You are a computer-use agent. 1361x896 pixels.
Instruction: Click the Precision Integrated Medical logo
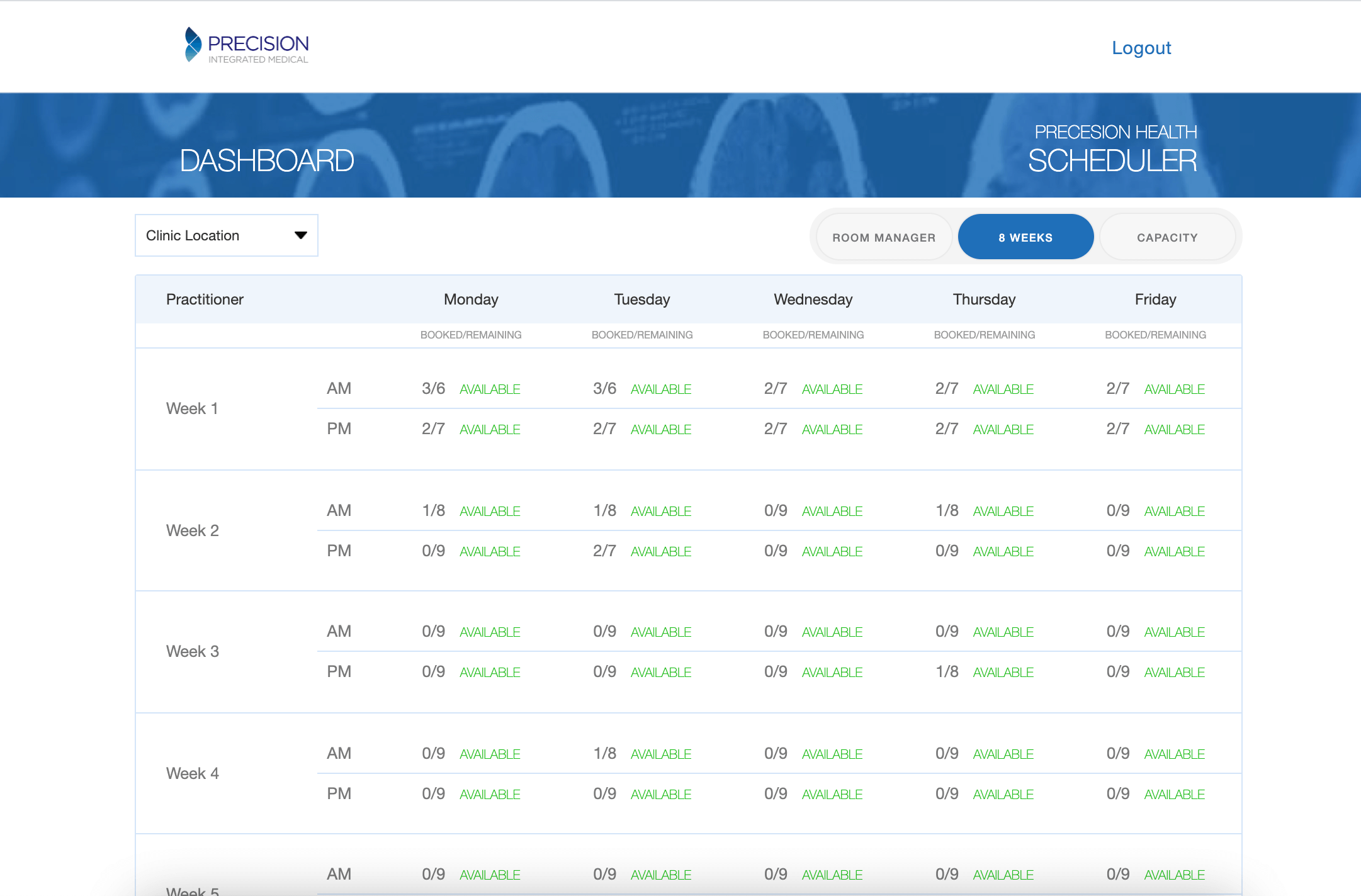(246, 45)
